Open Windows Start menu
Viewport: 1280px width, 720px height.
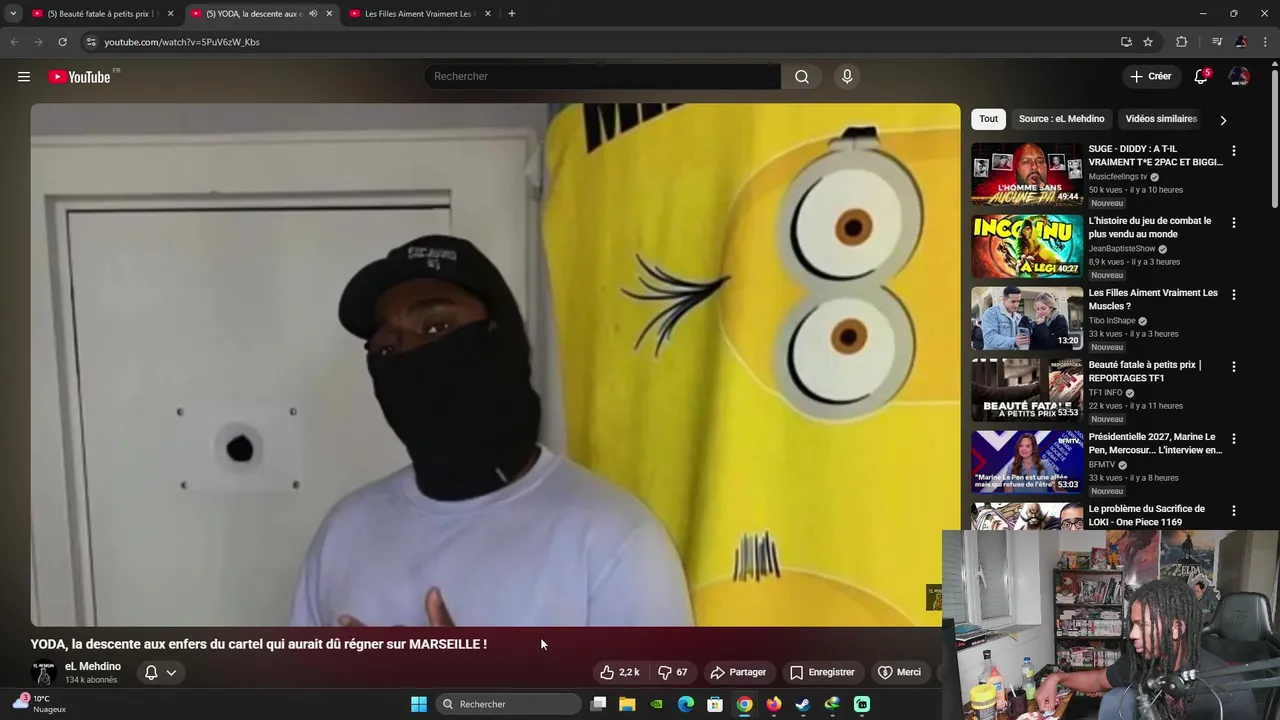[419, 704]
